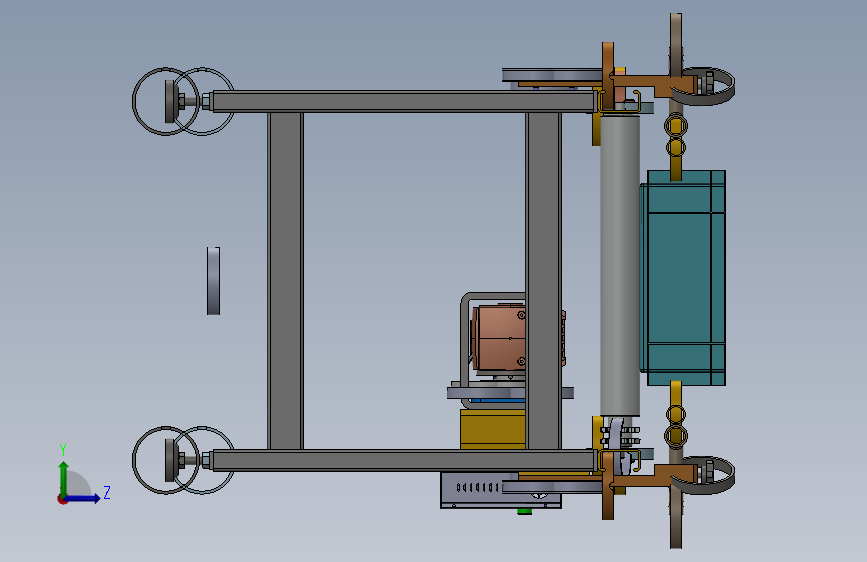
Task: Select the copper-colored motor body
Action: 500,337
